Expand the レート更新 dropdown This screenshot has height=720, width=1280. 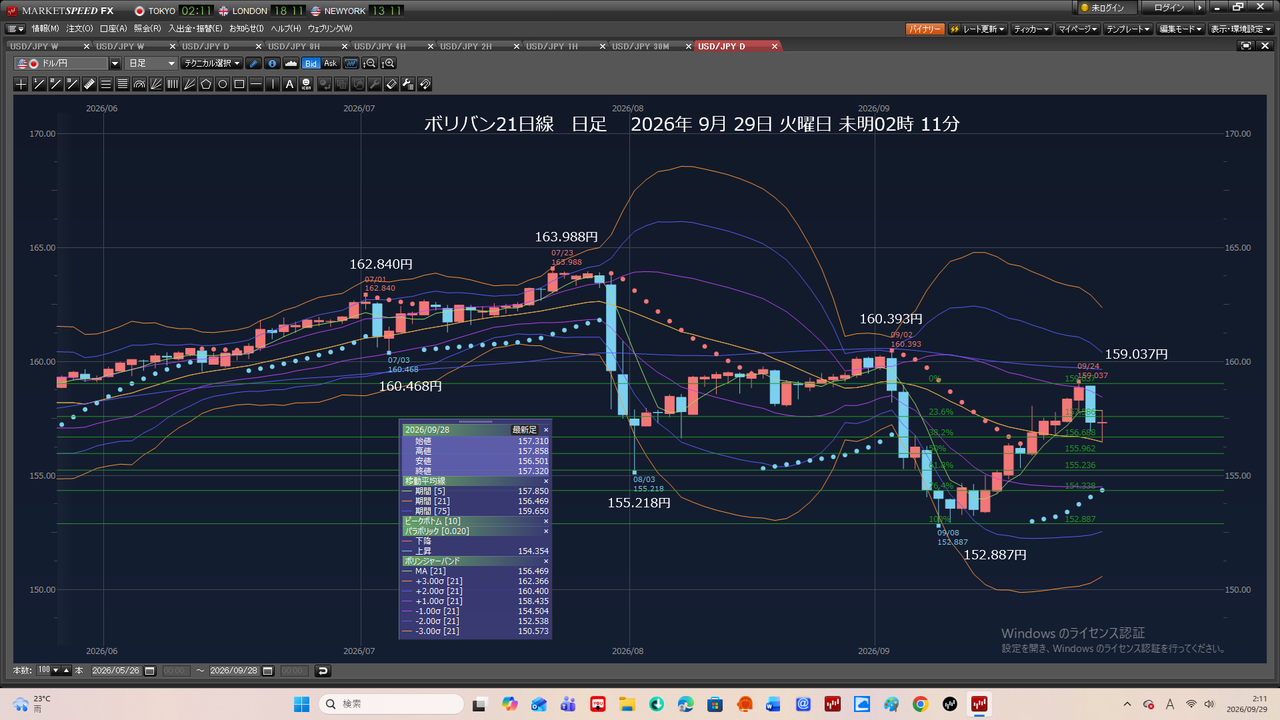tap(977, 29)
